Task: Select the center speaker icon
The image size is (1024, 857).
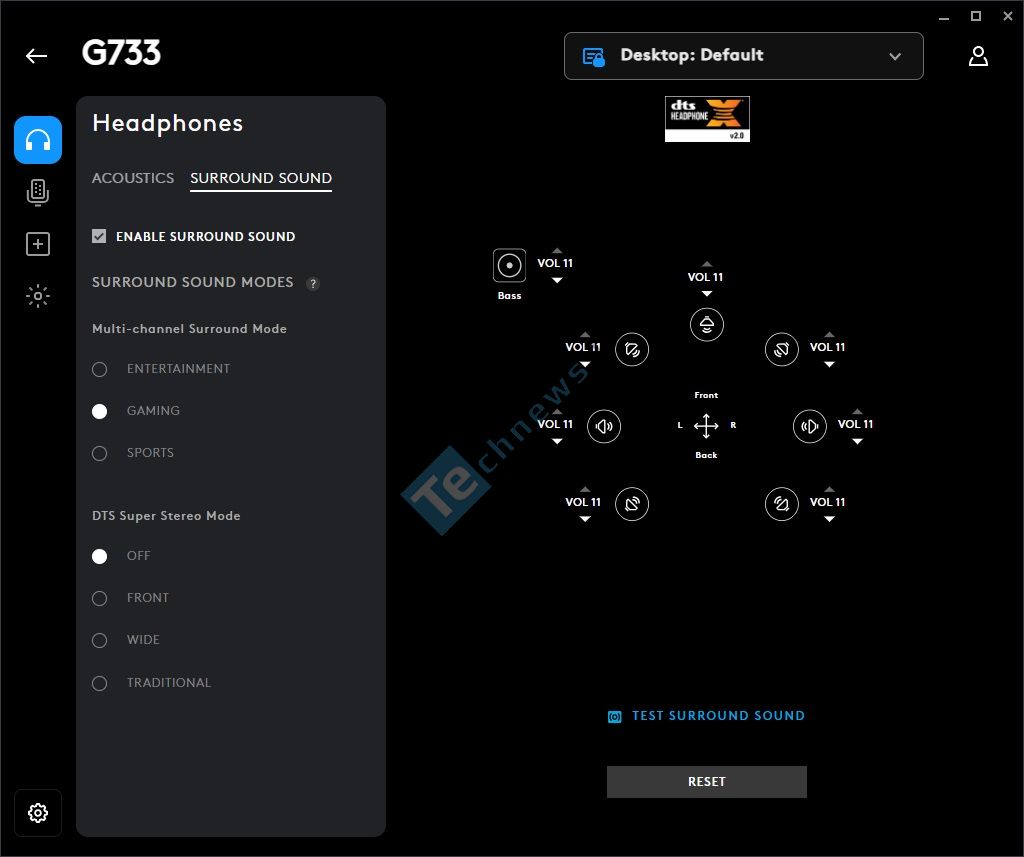Action: pos(707,325)
